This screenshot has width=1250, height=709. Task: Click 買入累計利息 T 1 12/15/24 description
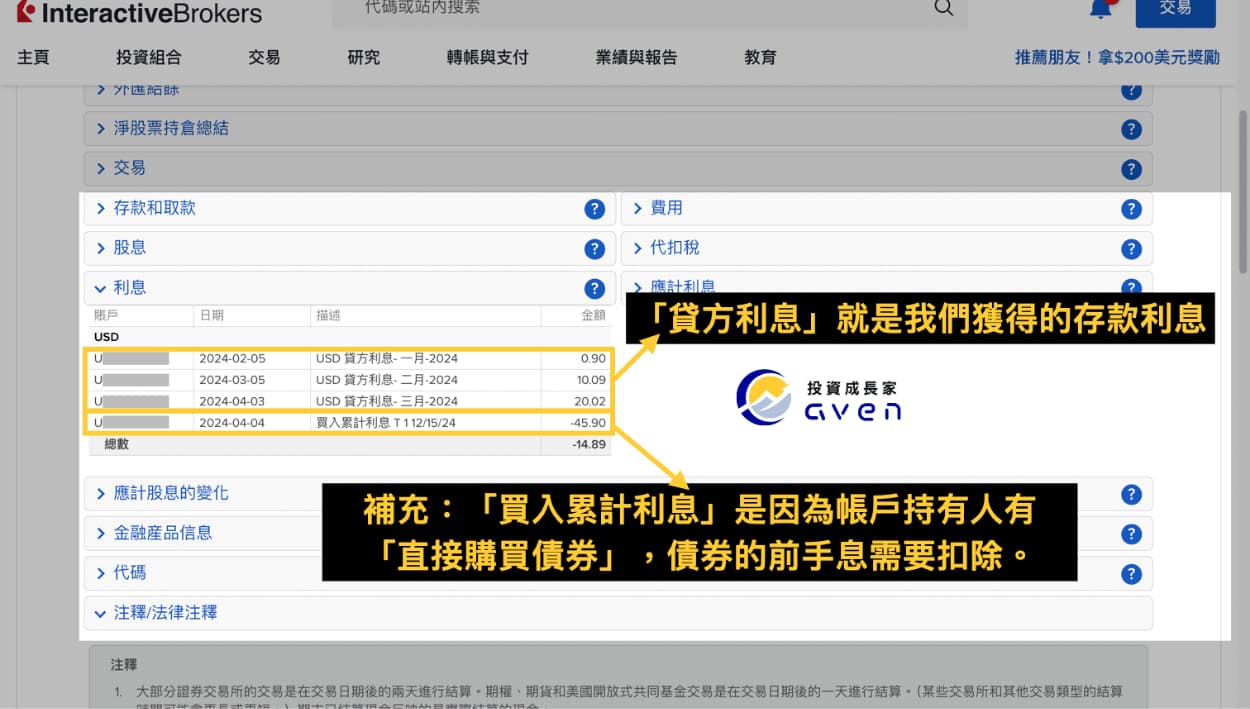386,423
